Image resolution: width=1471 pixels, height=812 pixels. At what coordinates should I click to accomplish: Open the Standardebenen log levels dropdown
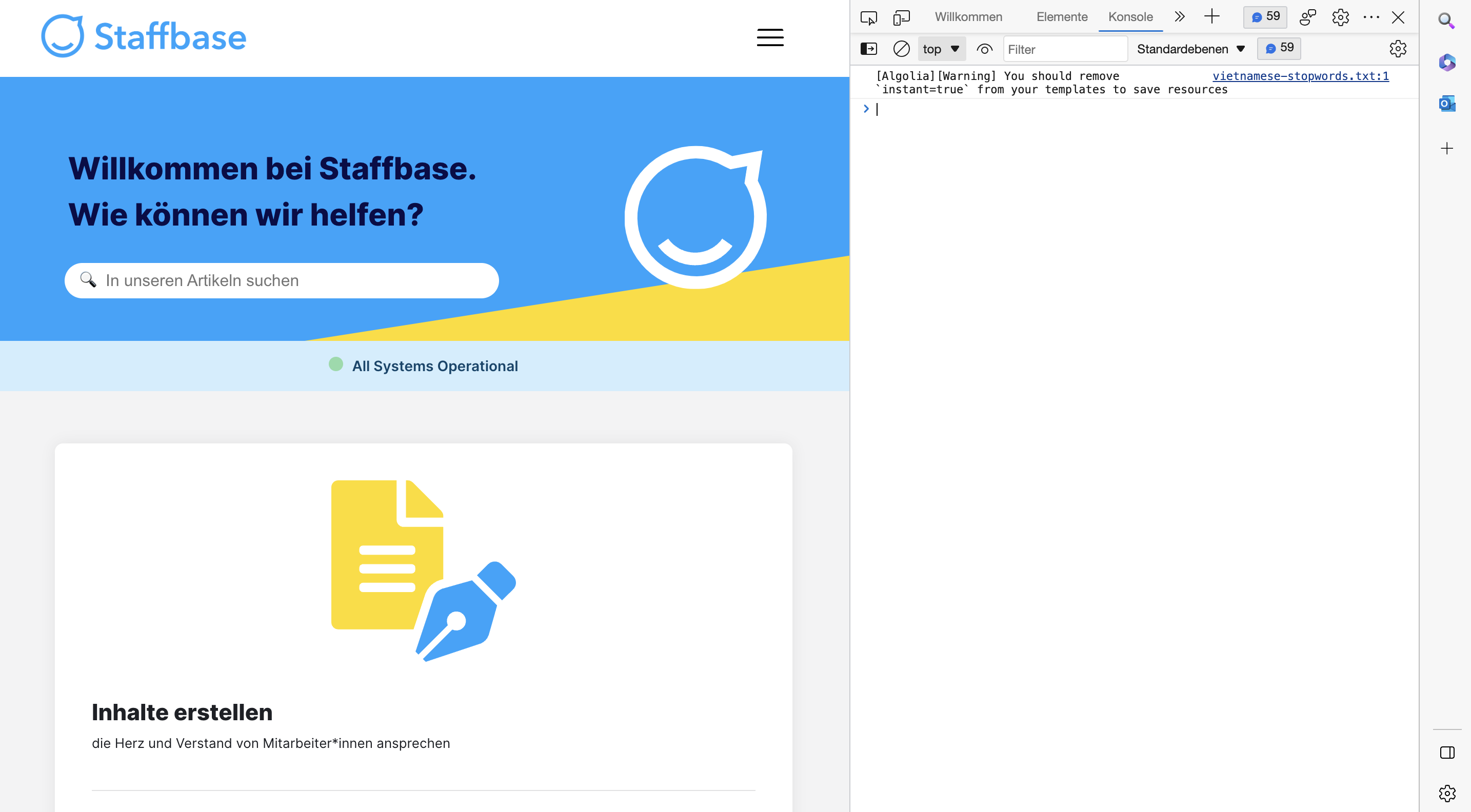(x=1190, y=49)
